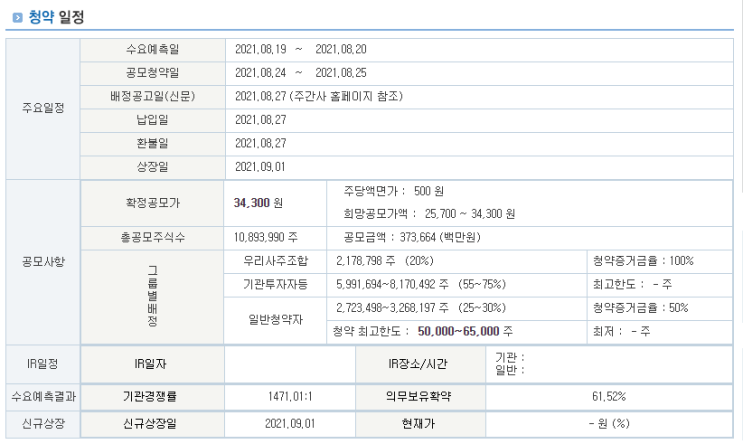
Task: Click the 신규상장일 date 2021.09.01
Action: [x=290, y=424]
